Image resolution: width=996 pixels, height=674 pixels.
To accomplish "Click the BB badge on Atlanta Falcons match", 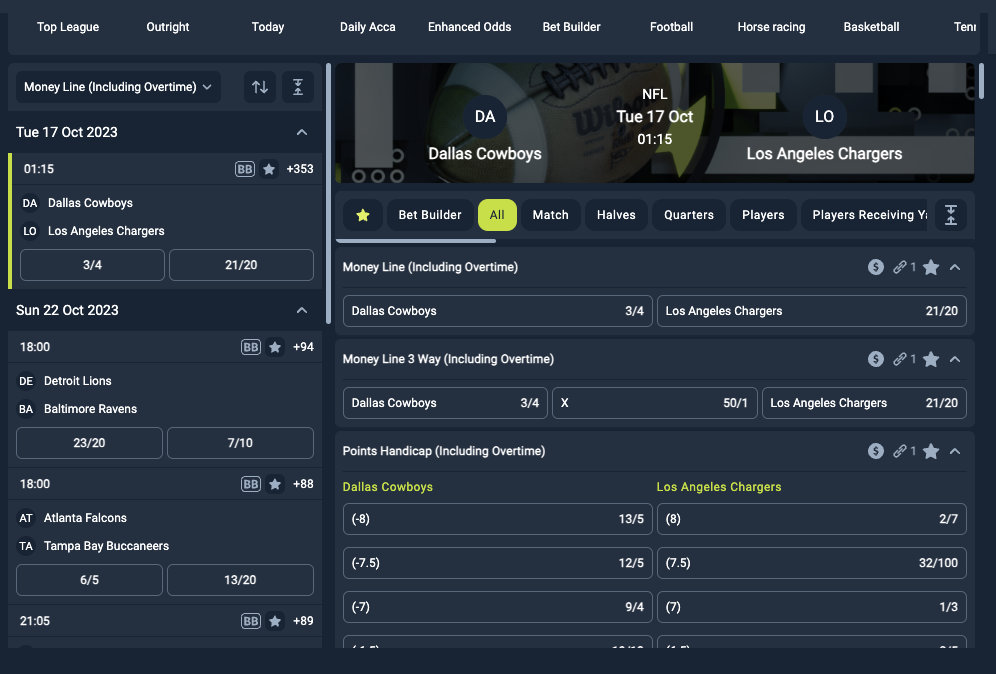I will pyautogui.click(x=251, y=484).
